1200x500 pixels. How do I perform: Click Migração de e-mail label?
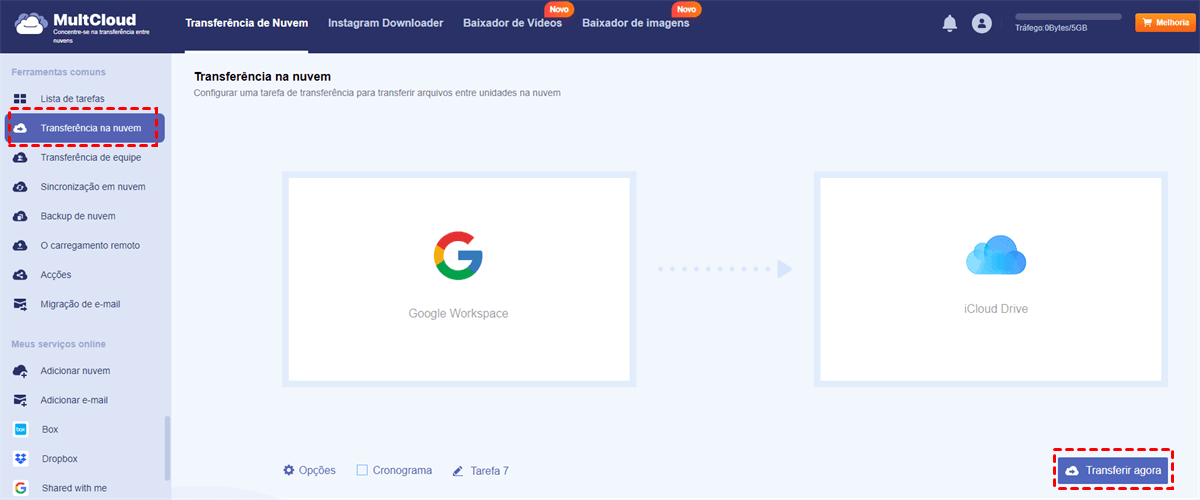point(81,304)
